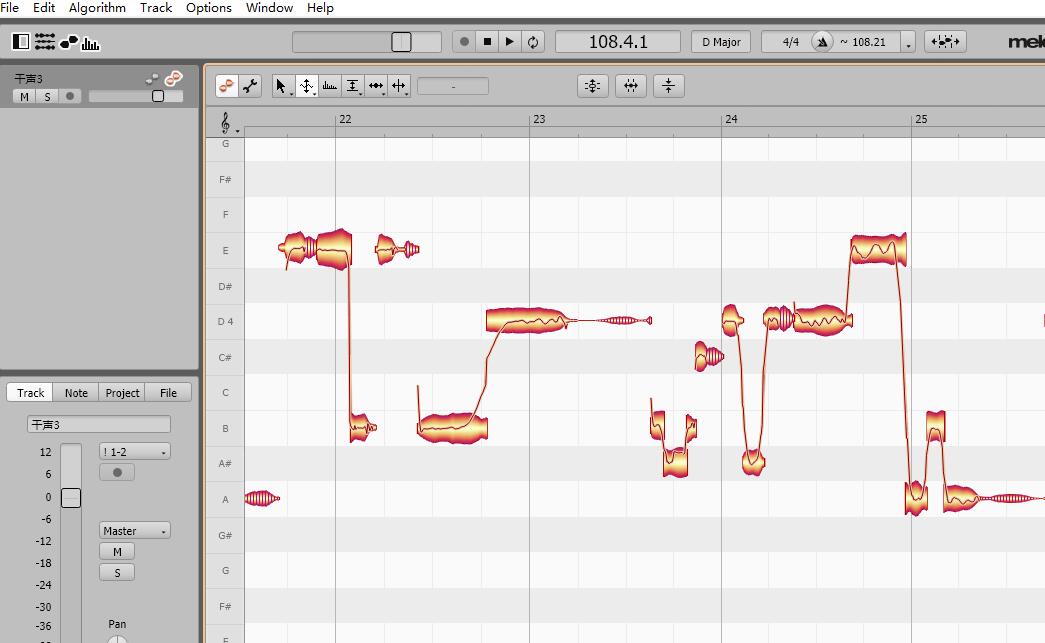The image size is (1045, 643).
Task: Select the long D4 note blob at bar 23
Action: [x=526, y=321]
